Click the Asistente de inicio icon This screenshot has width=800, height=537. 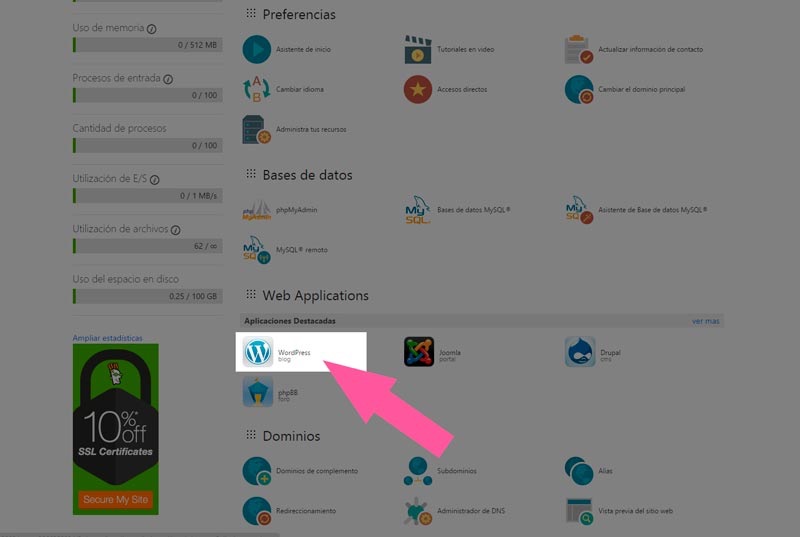[258, 49]
